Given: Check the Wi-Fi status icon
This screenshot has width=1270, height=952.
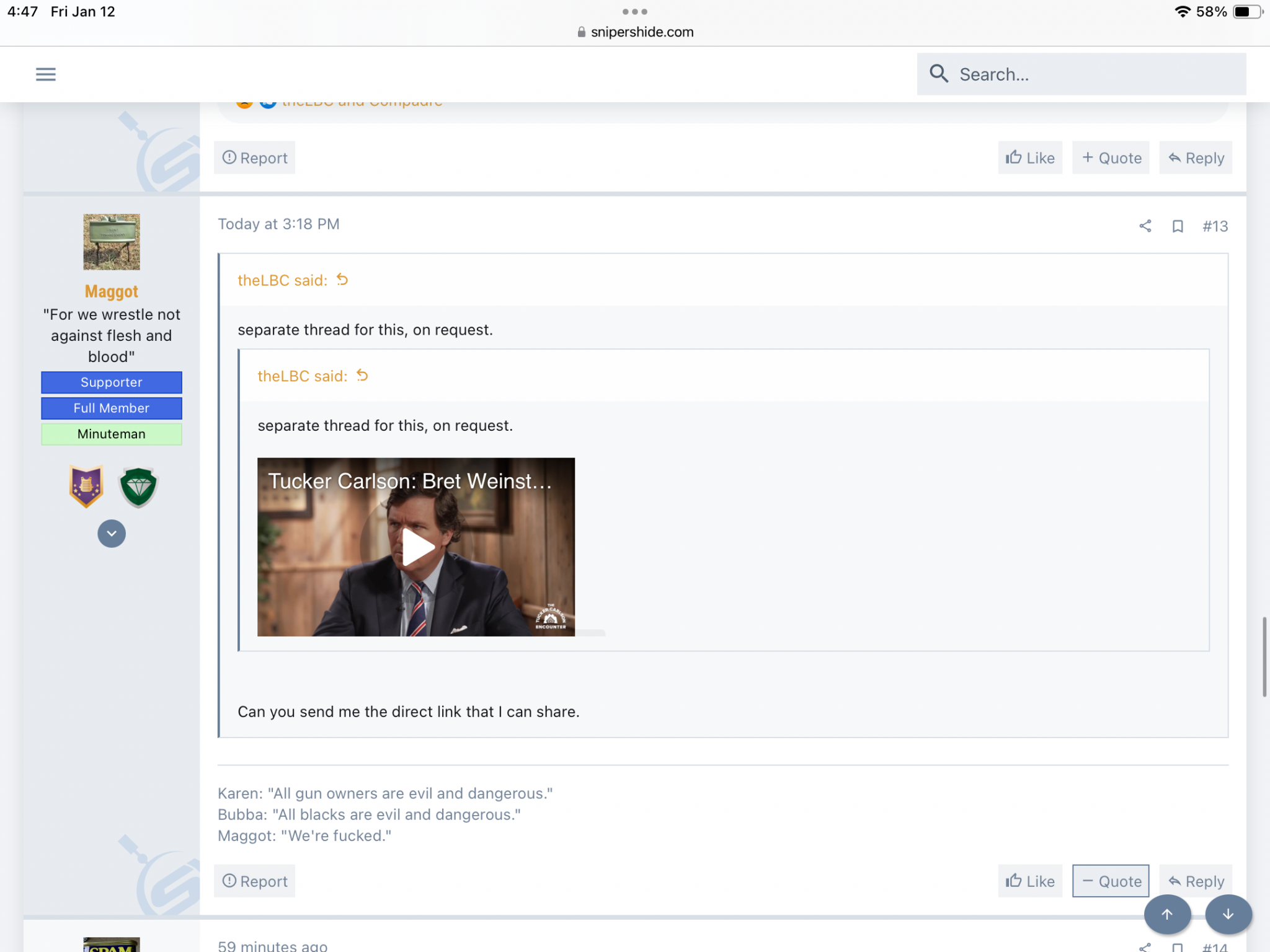Looking at the screenshot, I should point(1182,12).
